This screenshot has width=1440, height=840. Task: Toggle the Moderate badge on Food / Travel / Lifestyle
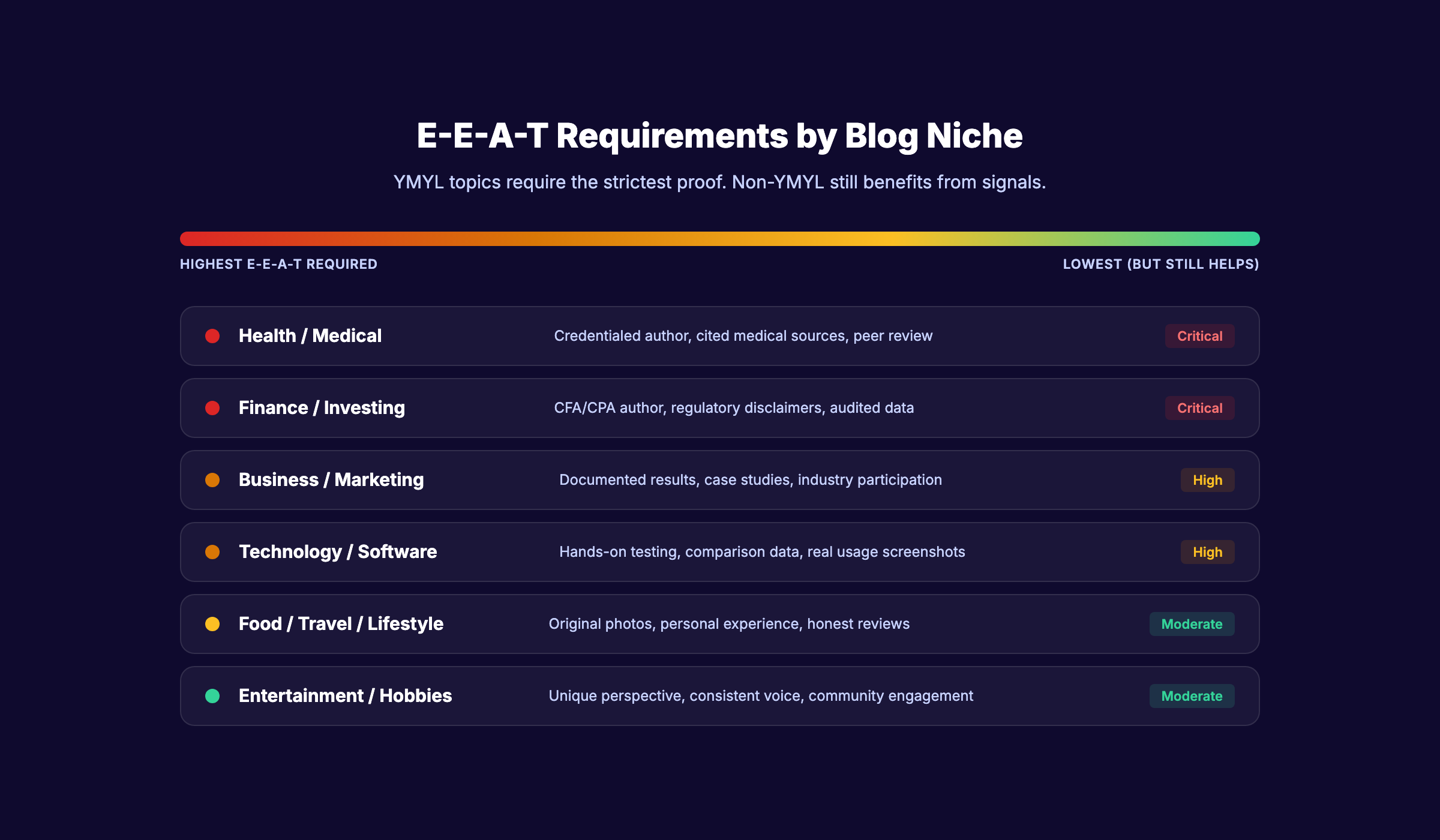click(1192, 624)
